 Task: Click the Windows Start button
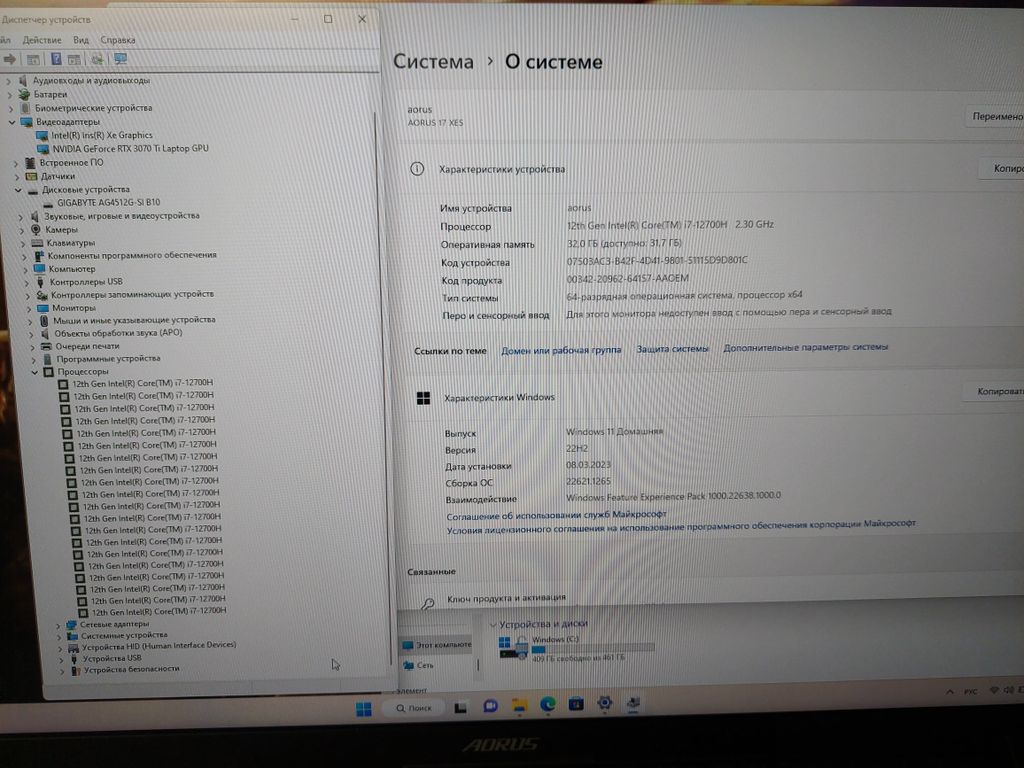coord(363,709)
